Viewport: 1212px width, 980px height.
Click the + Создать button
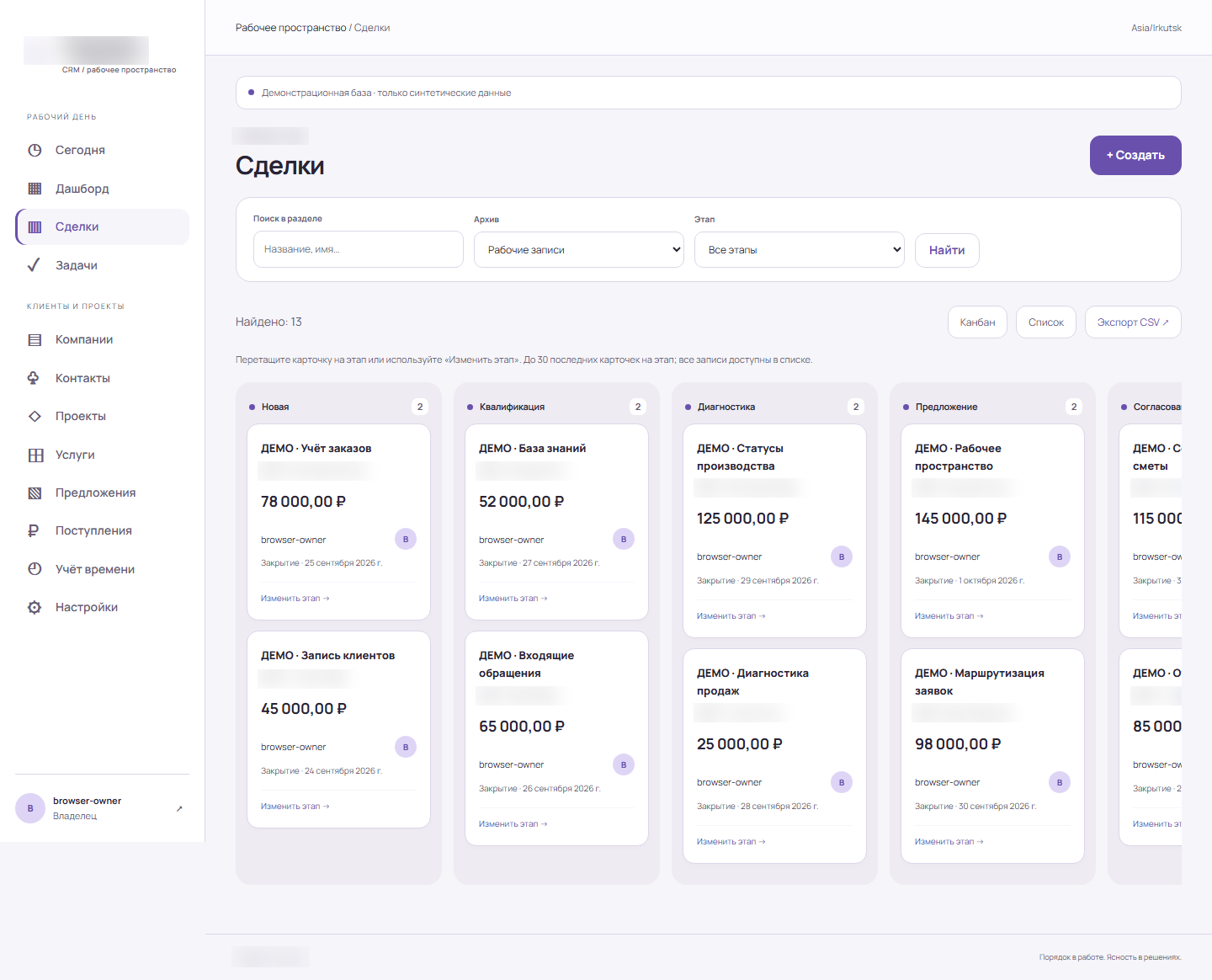(x=1135, y=156)
